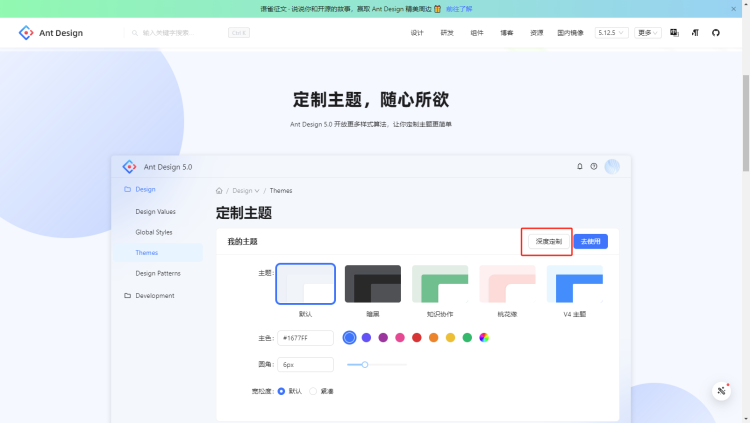Image resolution: width=750 pixels, height=423 pixels.
Task: Open the 设计 nav menu item
Action: tap(417, 33)
